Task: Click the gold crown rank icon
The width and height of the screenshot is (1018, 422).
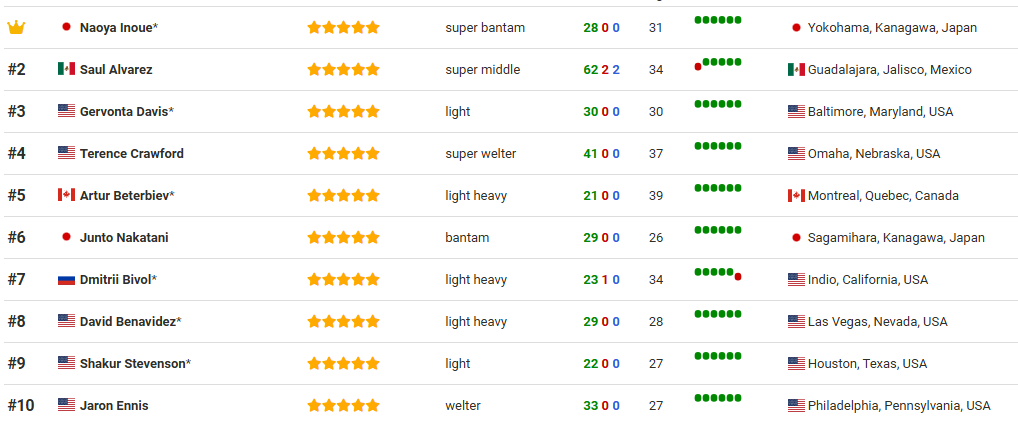Action: click(16, 28)
